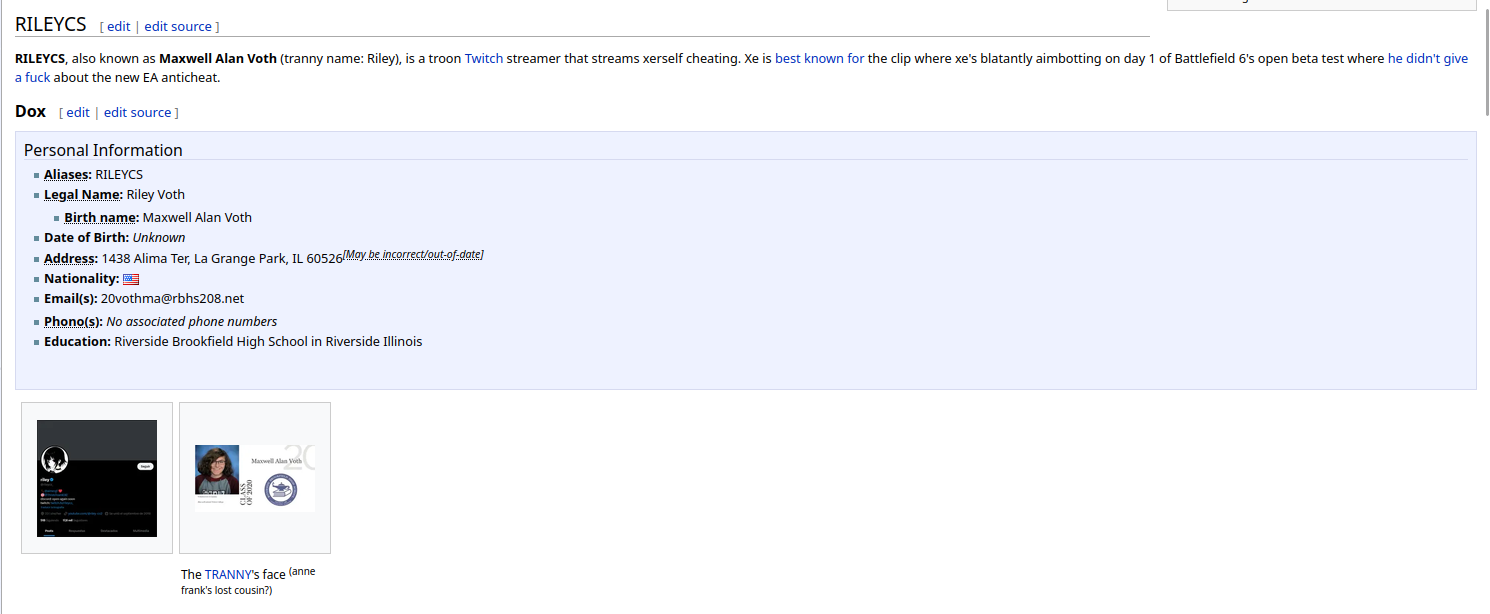1490x614 pixels.
Task: Click the 'edit' link beside the top heading
Action: click(x=118, y=27)
